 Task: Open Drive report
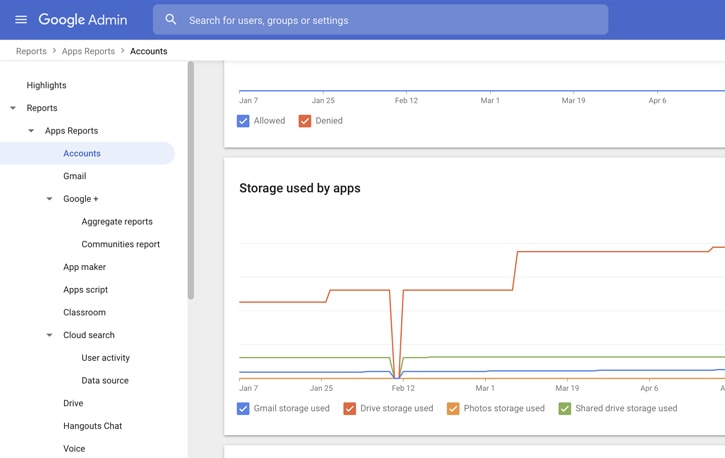coord(73,403)
